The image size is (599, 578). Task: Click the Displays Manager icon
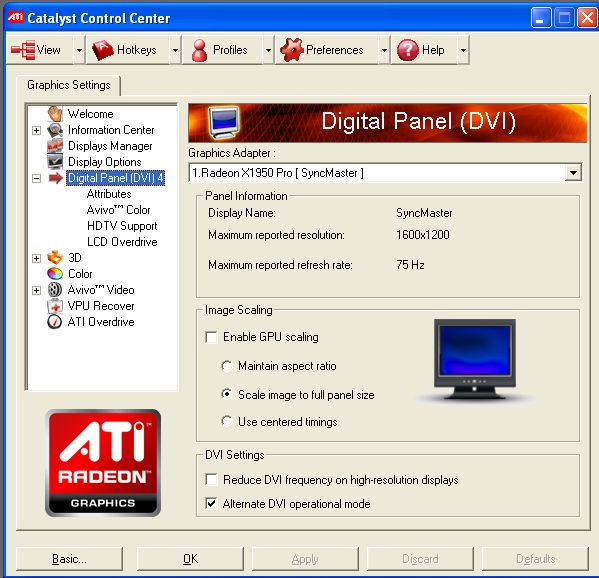(55, 146)
